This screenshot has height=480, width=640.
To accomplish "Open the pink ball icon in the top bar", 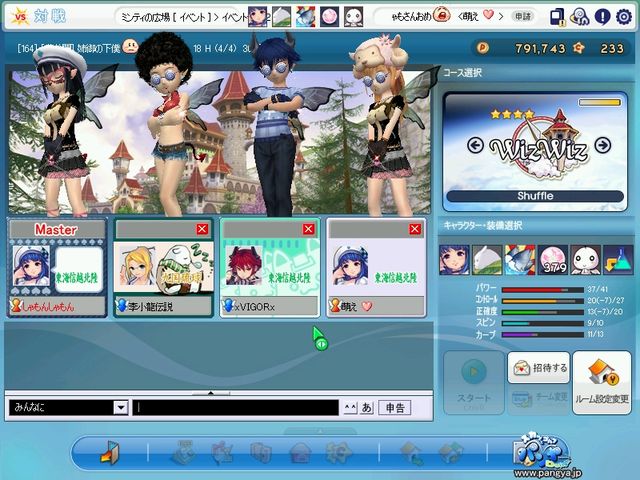I will tap(329, 17).
